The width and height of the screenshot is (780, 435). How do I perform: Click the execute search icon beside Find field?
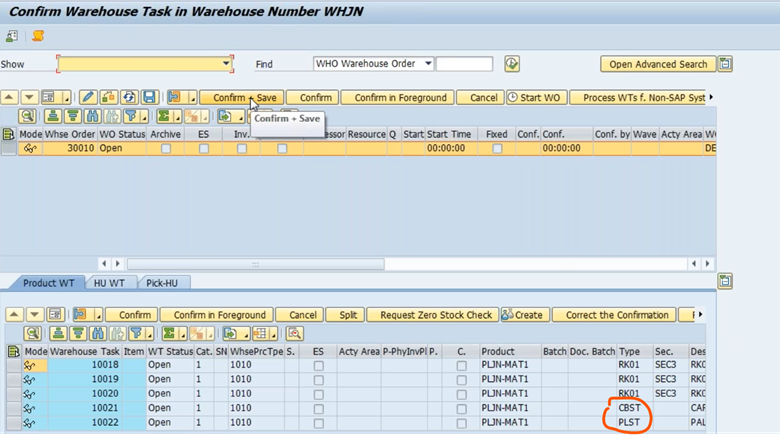click(512, 64)
